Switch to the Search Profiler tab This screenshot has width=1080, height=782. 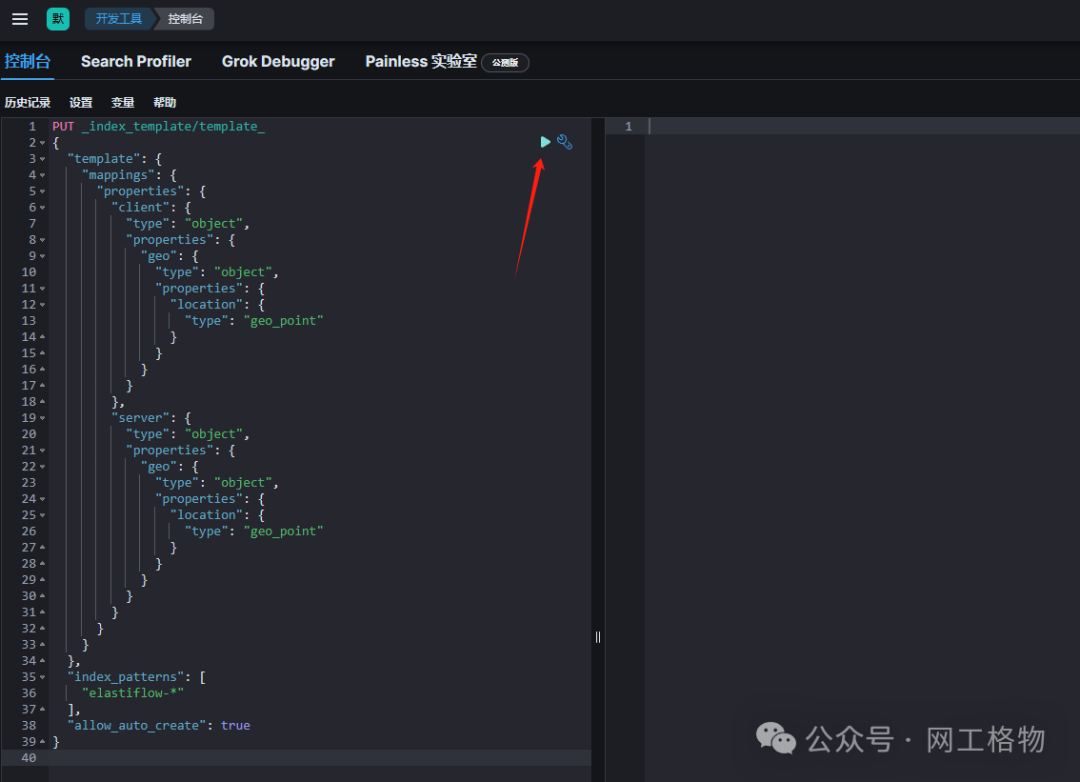pos(136,61)
